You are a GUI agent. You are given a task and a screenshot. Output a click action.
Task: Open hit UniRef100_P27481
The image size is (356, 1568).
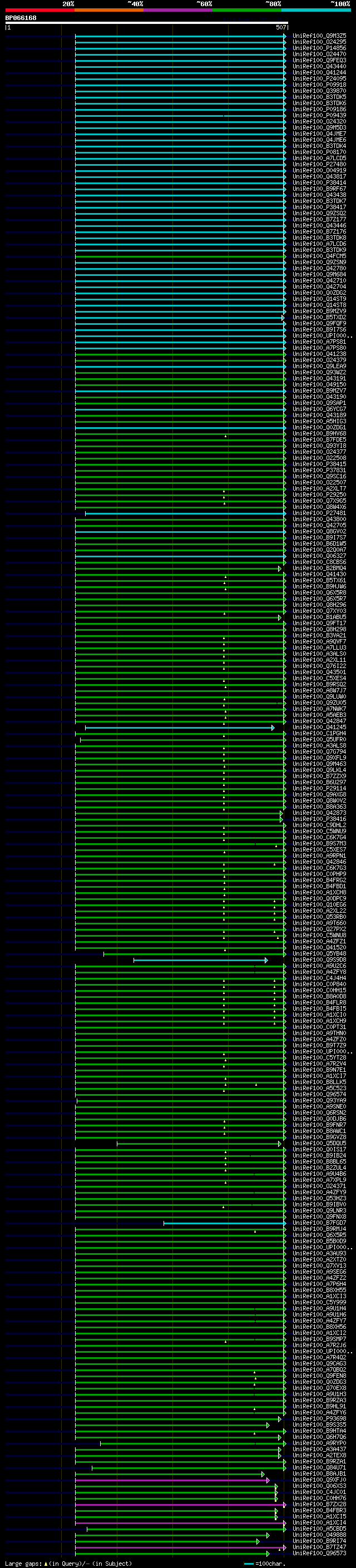point(319,513)
